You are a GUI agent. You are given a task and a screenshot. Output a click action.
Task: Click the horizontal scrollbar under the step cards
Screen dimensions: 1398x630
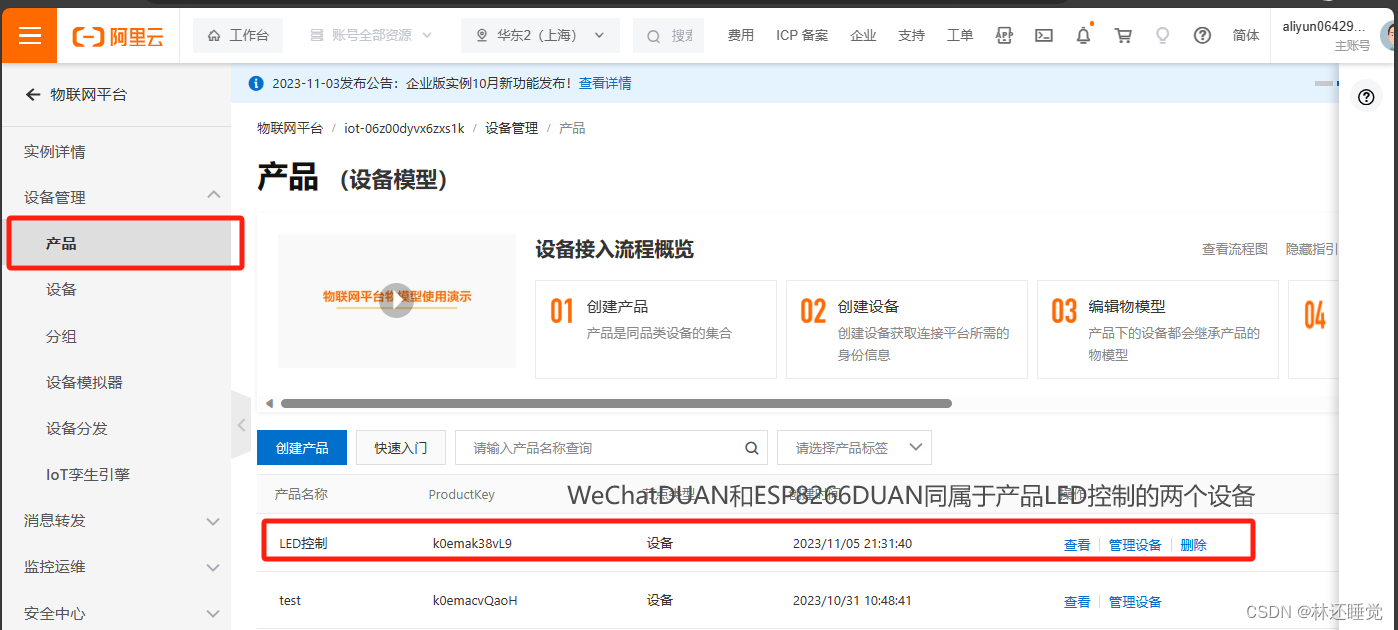(x=616, y=403)
